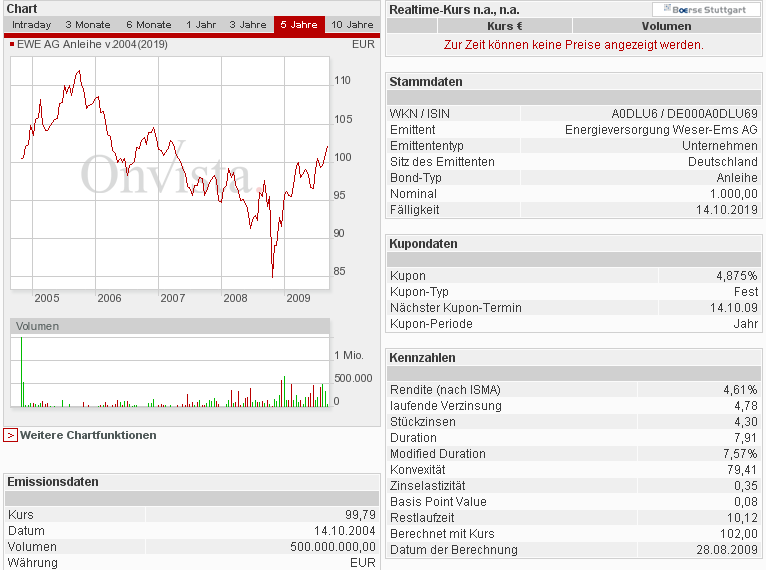Click the Emissionsdaten Währung value EUR

[x=363, y=563]
